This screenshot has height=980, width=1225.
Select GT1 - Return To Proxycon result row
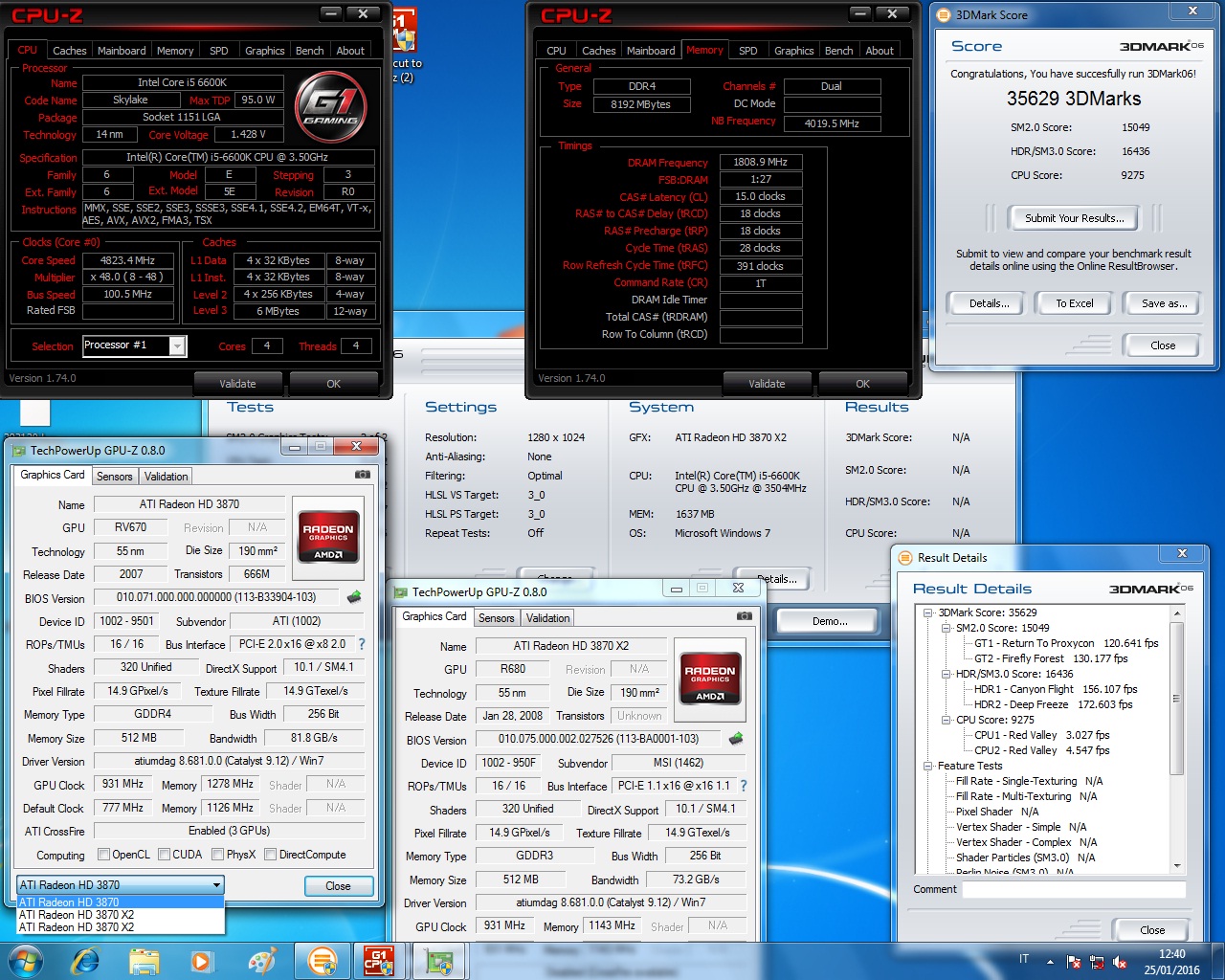tap(1066, 643)
